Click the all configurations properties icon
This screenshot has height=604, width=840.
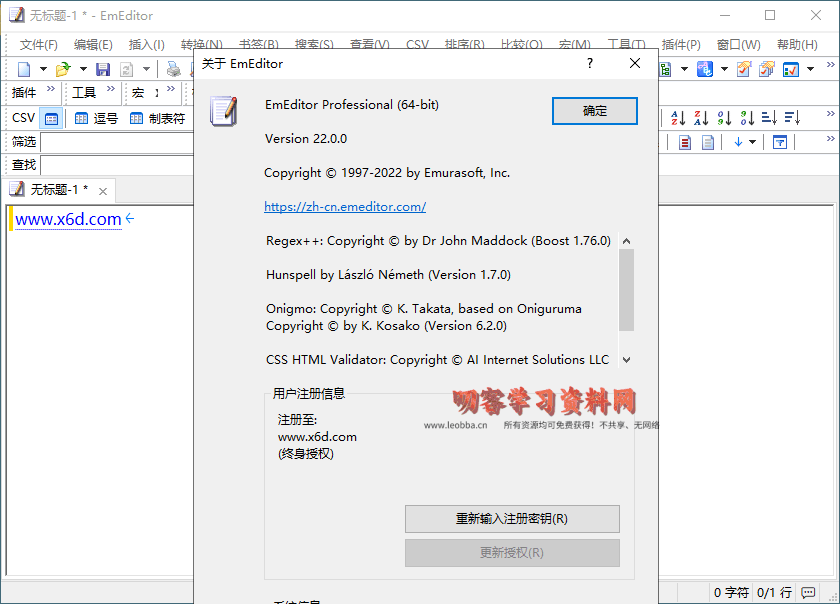tap(767, 69)
